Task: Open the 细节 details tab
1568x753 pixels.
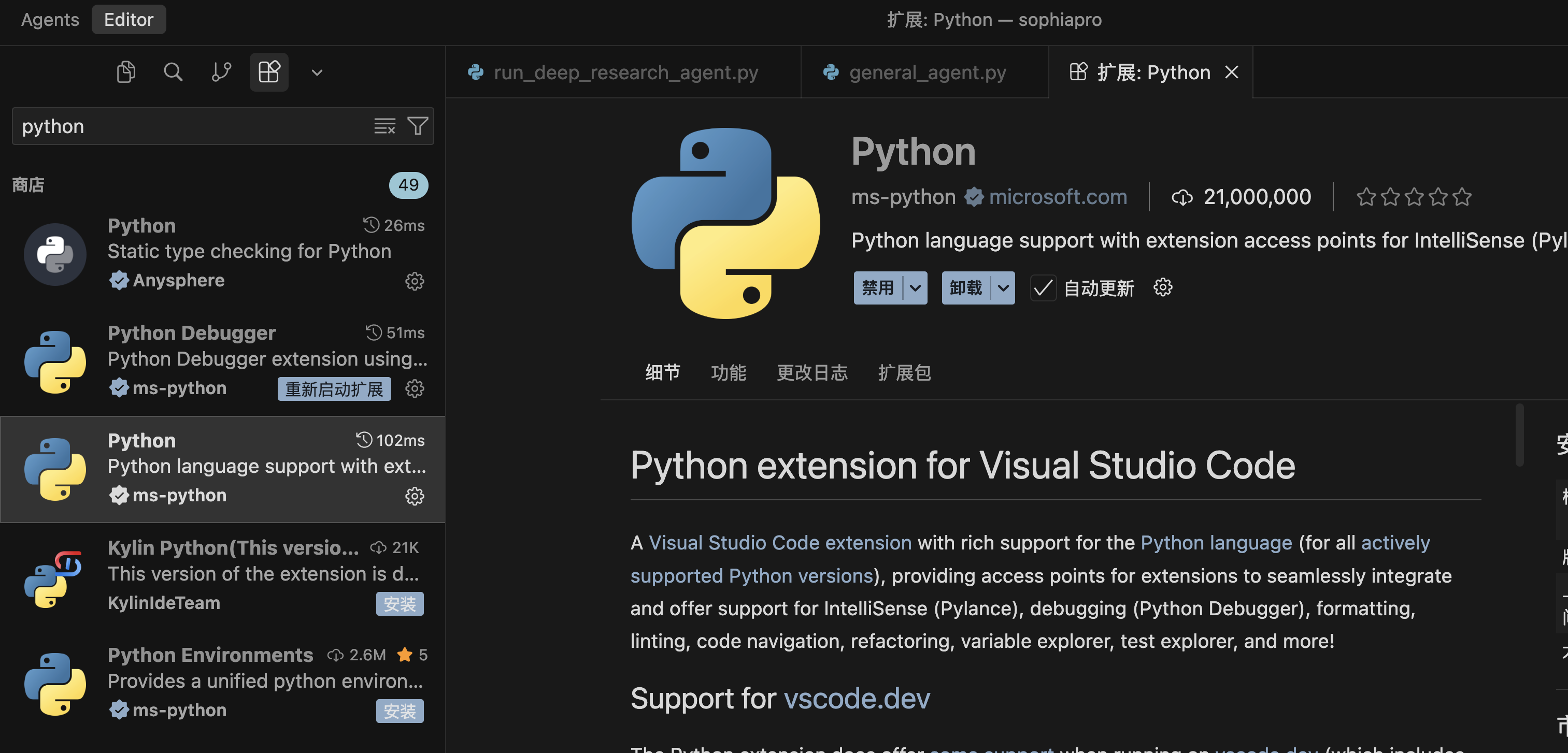Action: 663,372
